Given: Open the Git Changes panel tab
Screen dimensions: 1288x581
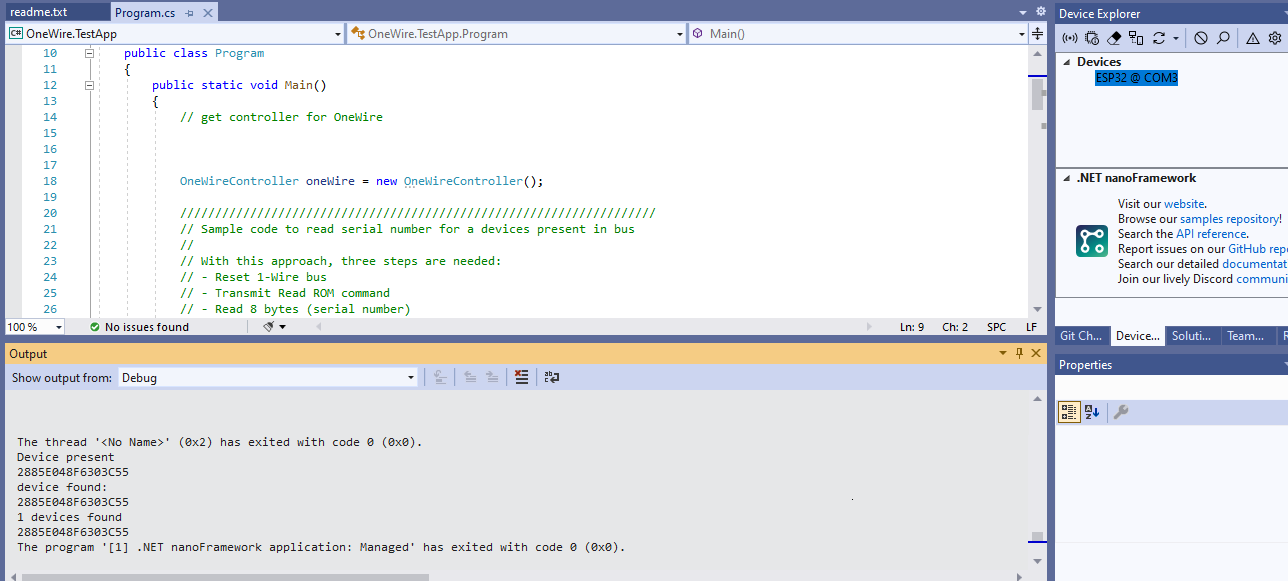Looking at the screenshot, I should [x=1081, y=336].
